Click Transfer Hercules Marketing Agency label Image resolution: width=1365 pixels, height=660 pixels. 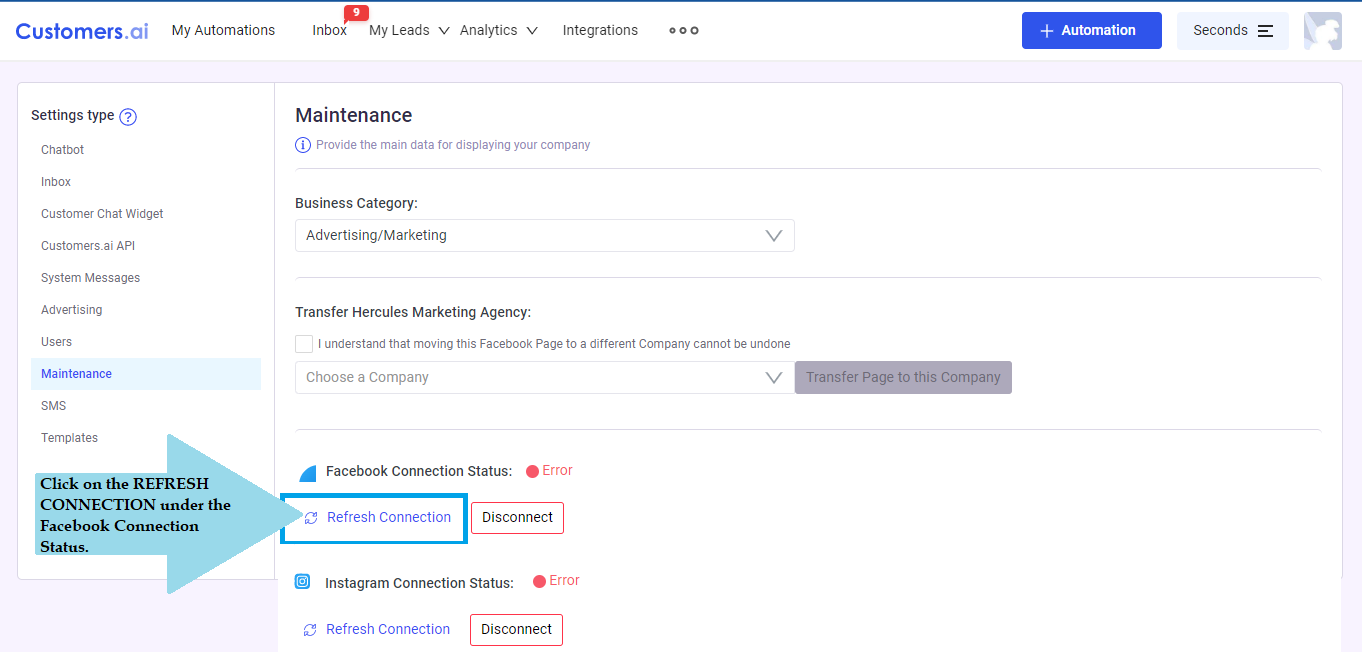[413, 313]
